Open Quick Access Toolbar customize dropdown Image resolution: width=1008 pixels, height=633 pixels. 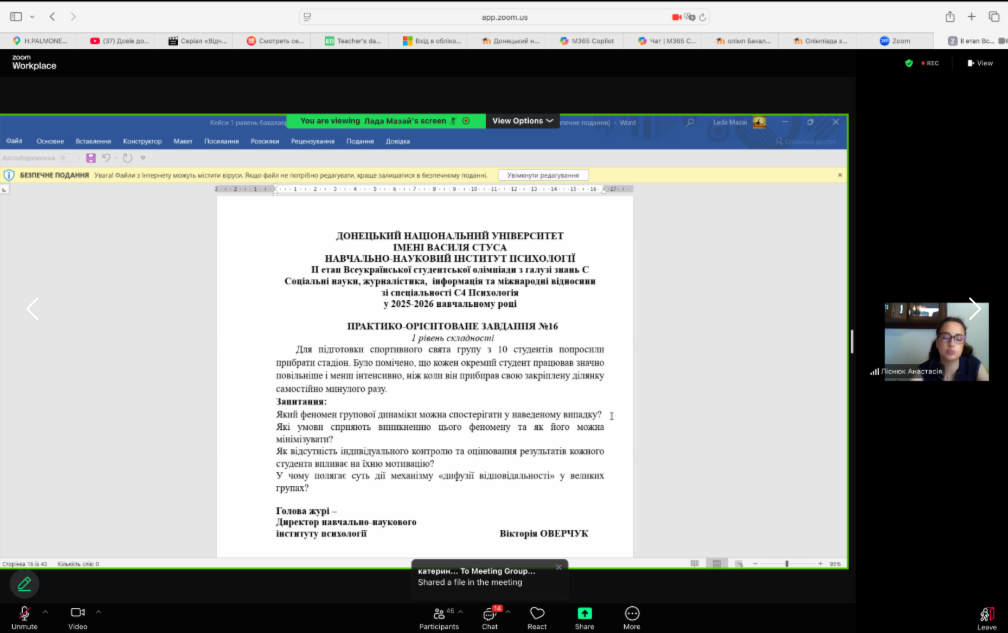(143, 158)
